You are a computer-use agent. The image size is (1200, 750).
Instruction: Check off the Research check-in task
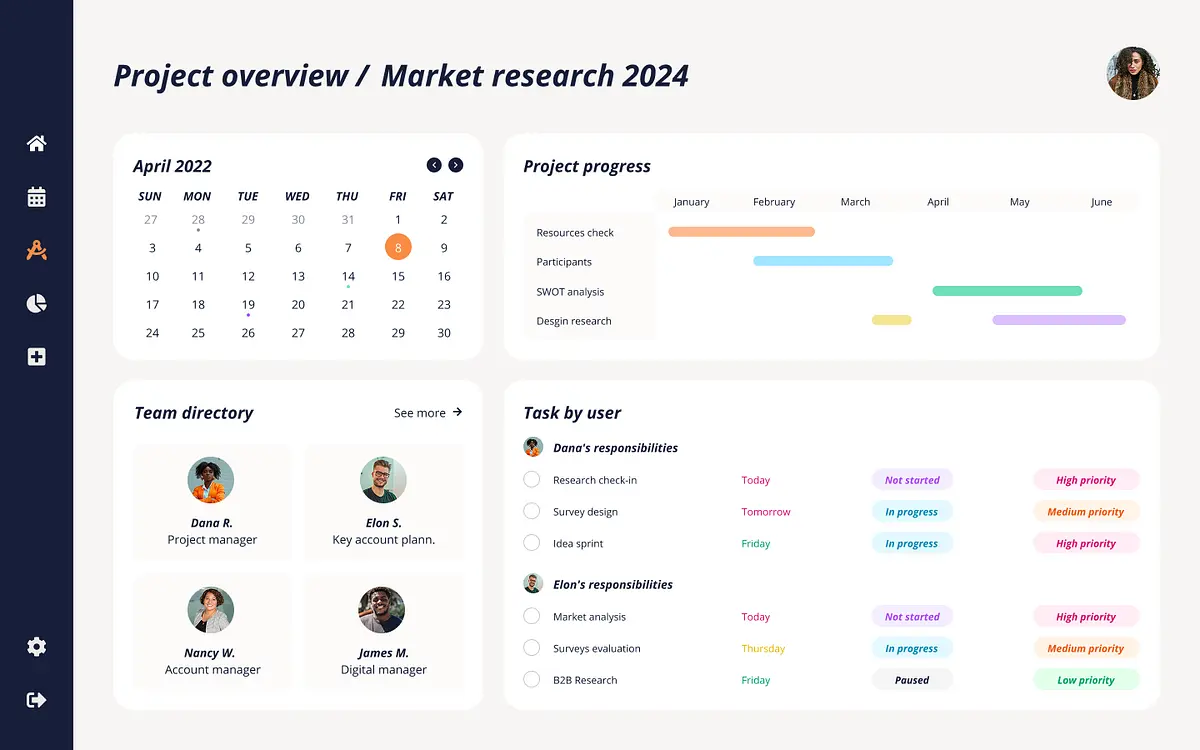(x=531, y=479)
